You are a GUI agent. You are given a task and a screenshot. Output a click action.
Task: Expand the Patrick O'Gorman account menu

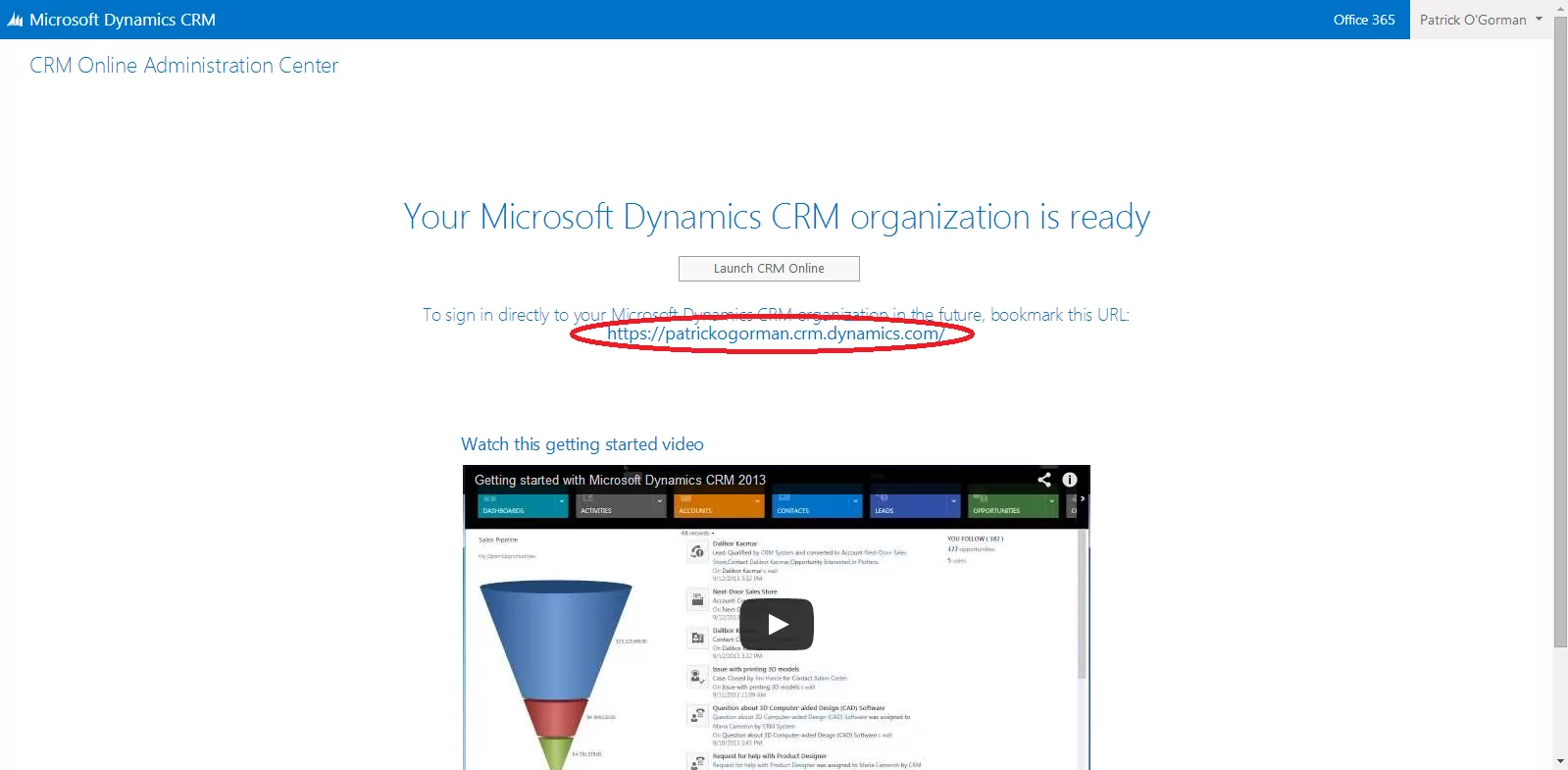coord(1481,20)
